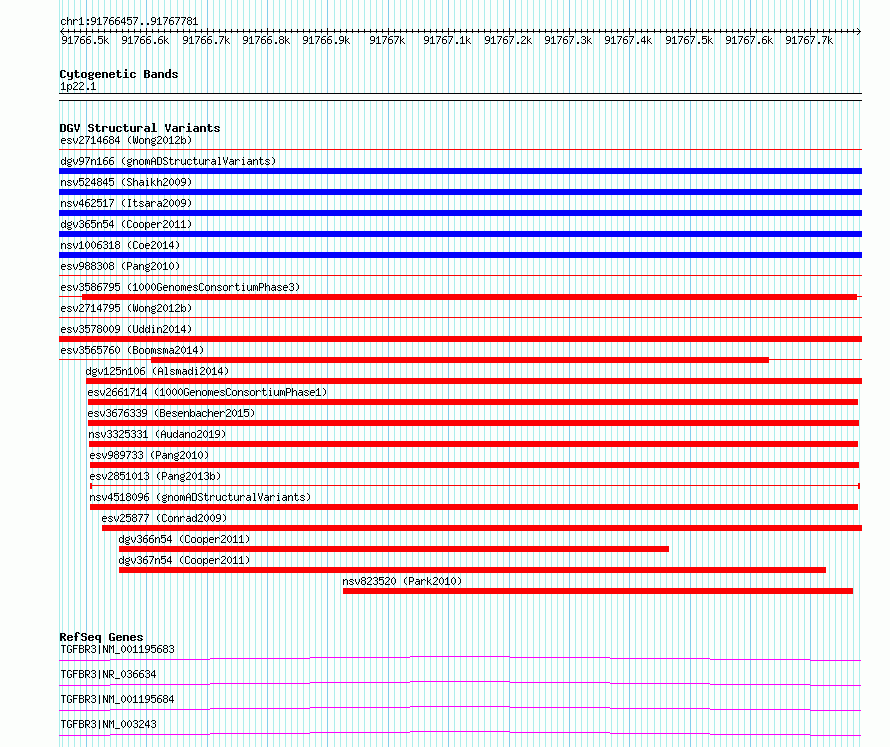890x747 pixels.
Task: Click the 91767.7k ruler tick label
Action: 809,40
